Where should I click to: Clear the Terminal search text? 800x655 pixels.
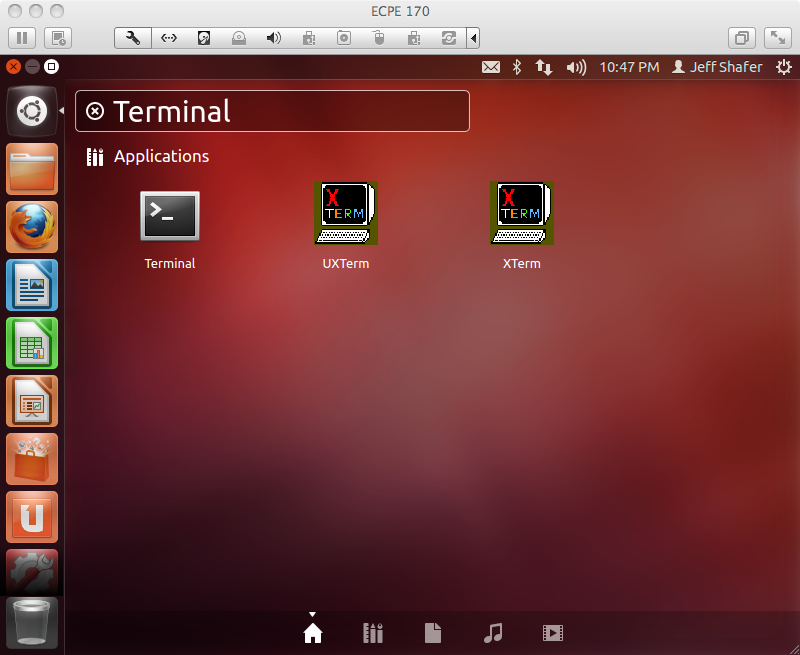tap(95, 111)
